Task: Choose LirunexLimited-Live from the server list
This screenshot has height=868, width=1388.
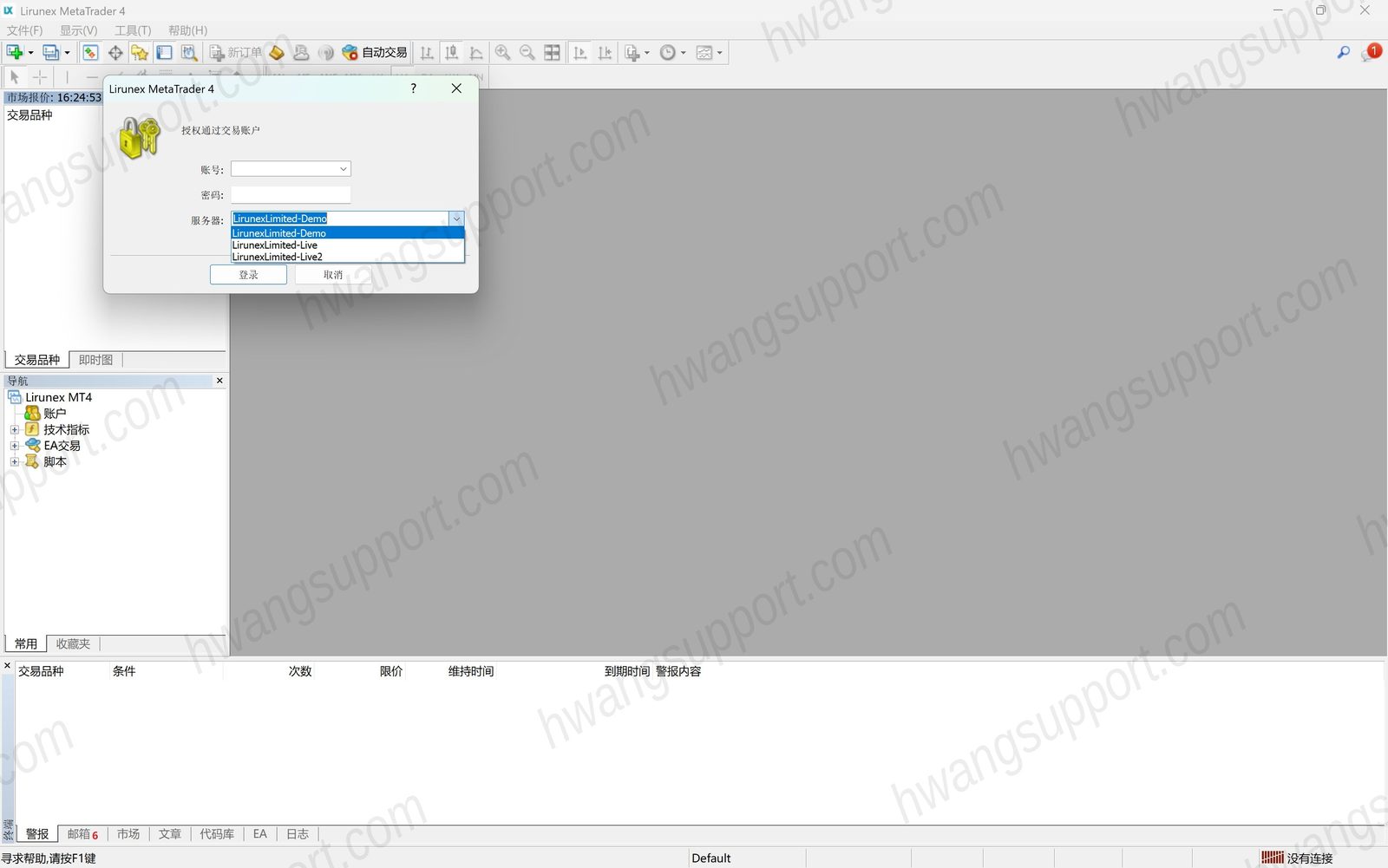Action: tap(348, 245)
